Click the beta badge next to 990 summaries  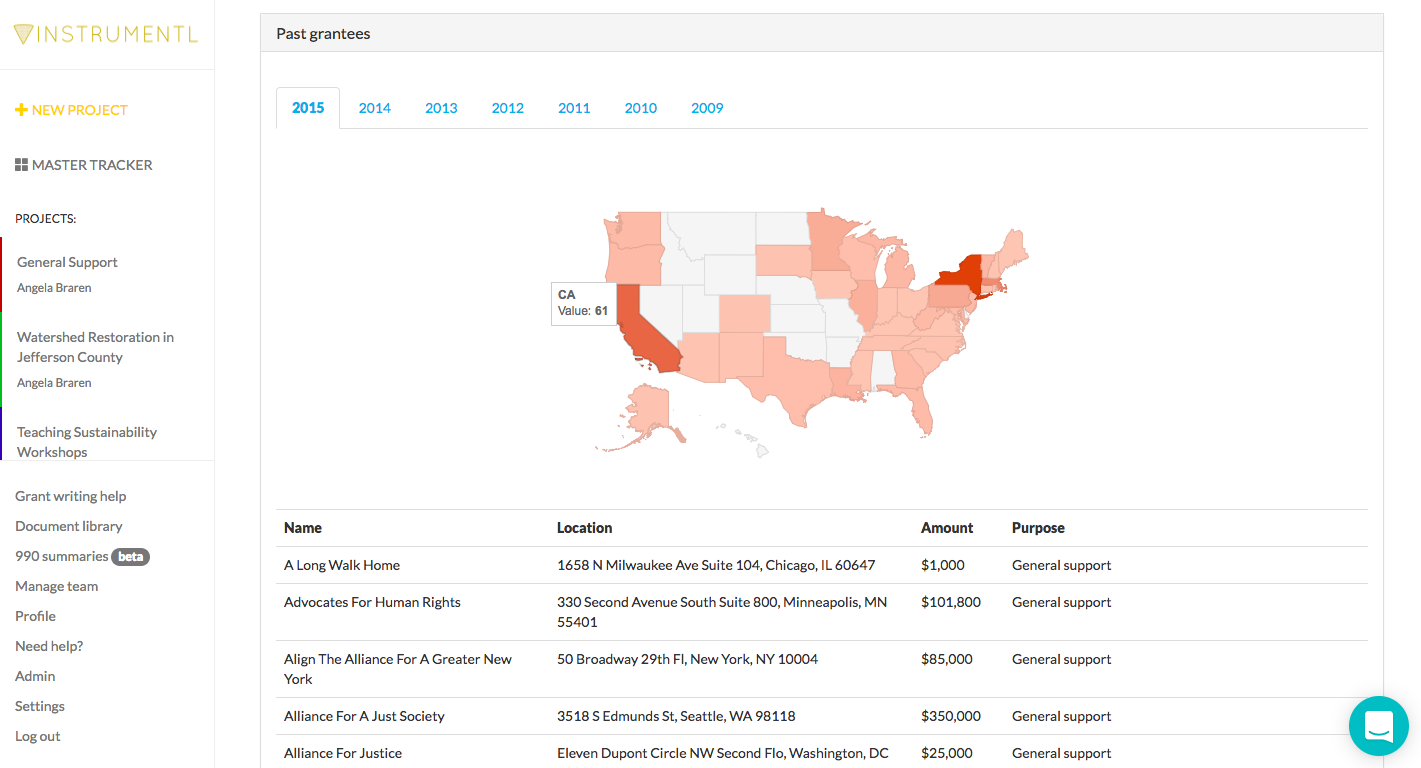coord(130,557)
